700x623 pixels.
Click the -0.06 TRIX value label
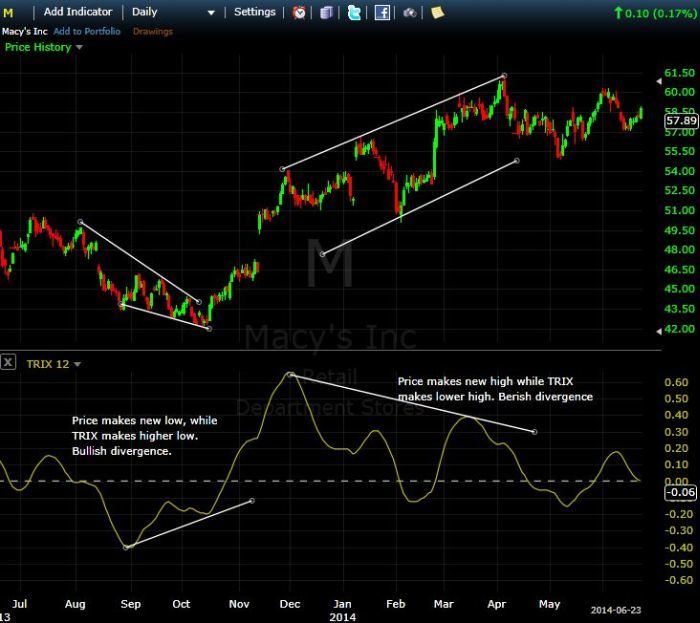coord(681,493)
